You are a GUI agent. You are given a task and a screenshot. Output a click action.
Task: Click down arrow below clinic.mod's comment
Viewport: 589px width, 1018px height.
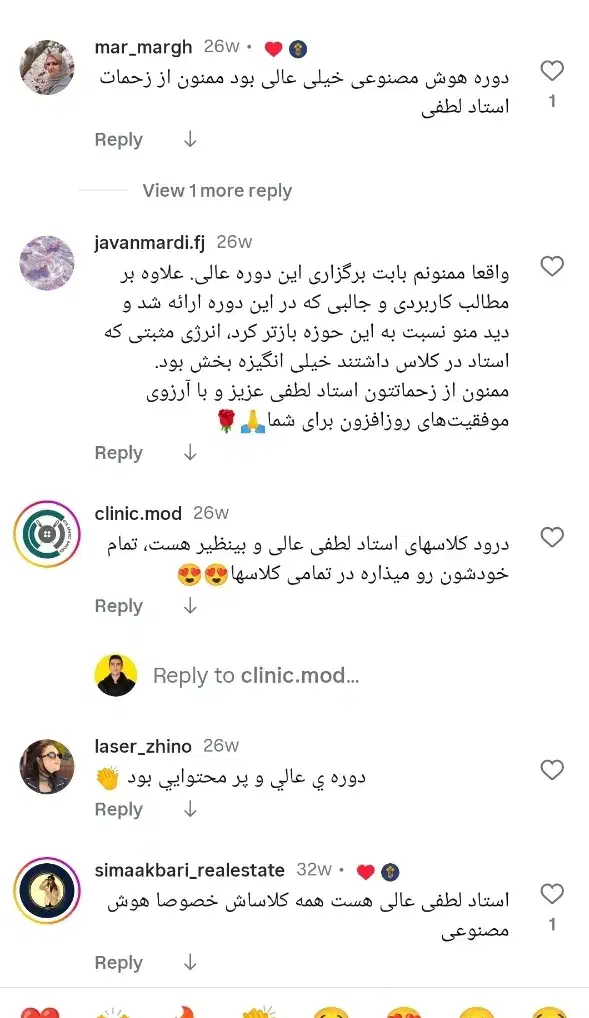pyautogui.click(x=190, y=606)
